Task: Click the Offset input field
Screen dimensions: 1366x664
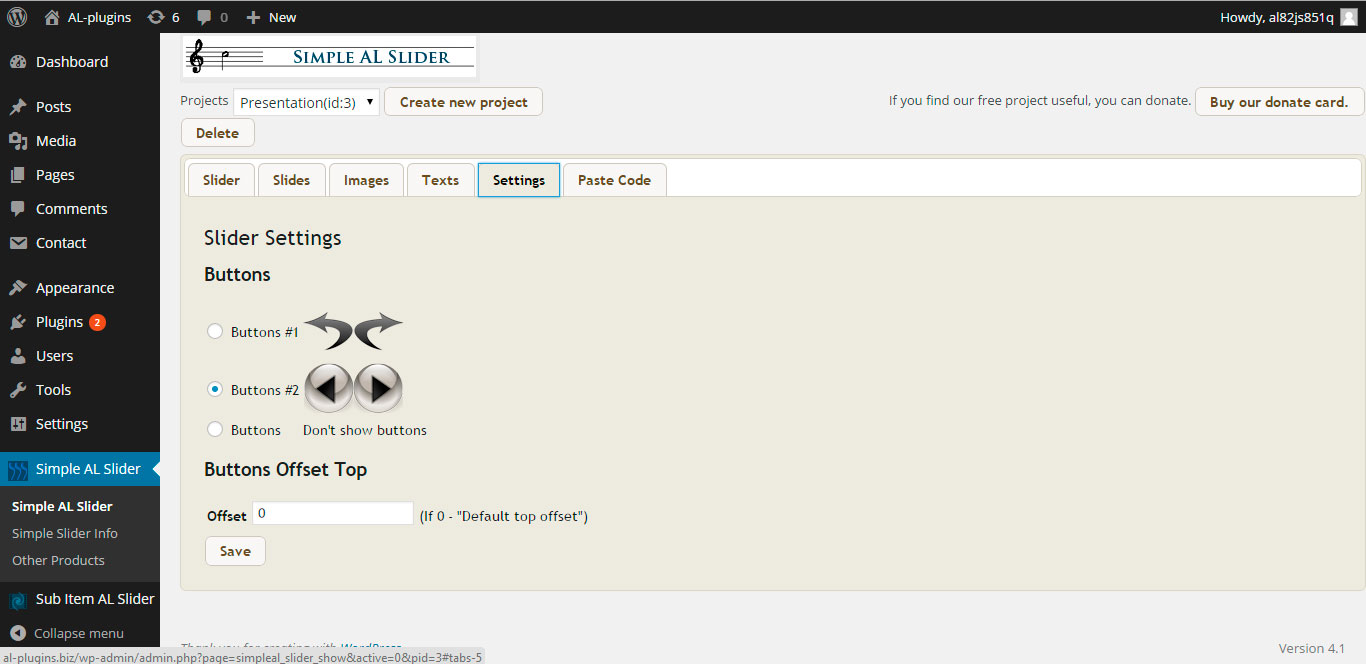Action: point(333,513)
